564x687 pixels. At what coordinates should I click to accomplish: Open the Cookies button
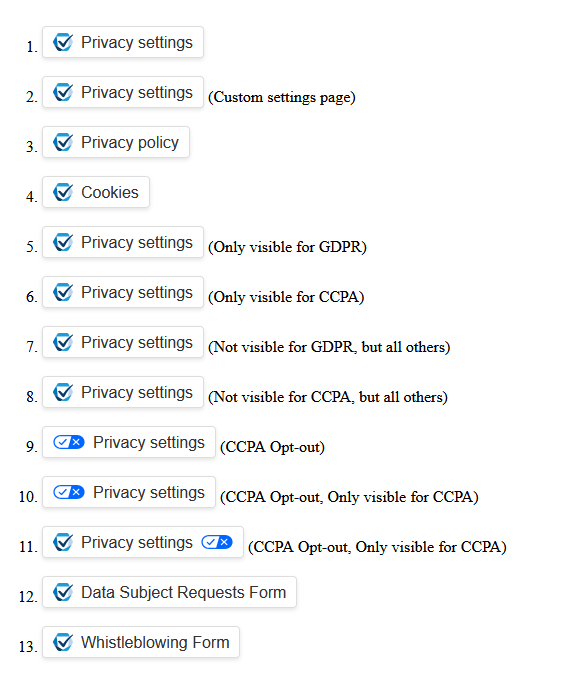(x=96, y=192)
